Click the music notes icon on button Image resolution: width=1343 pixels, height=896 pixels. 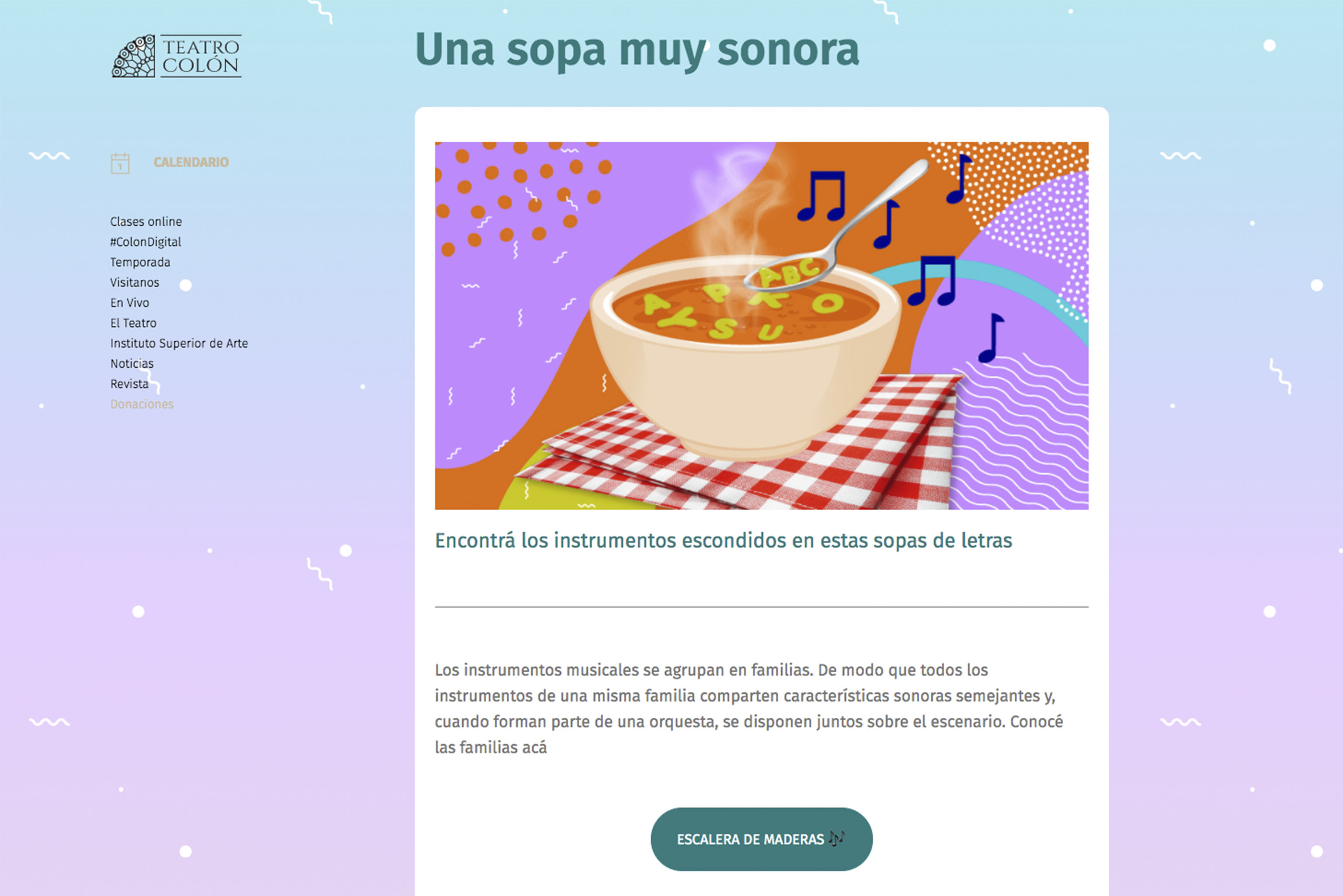(836, 838)
